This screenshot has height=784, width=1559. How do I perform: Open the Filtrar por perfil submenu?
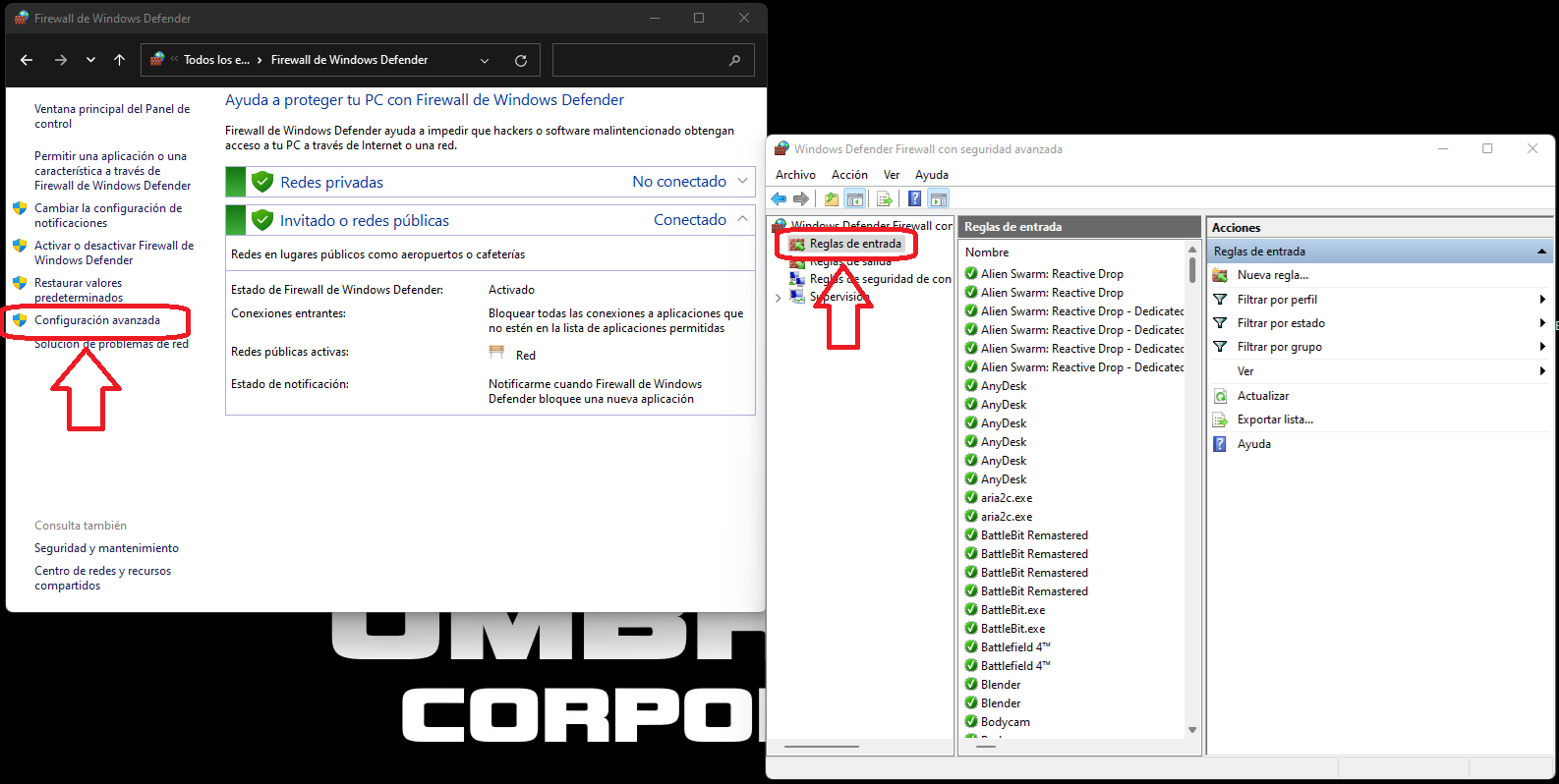pos(1380,300)
